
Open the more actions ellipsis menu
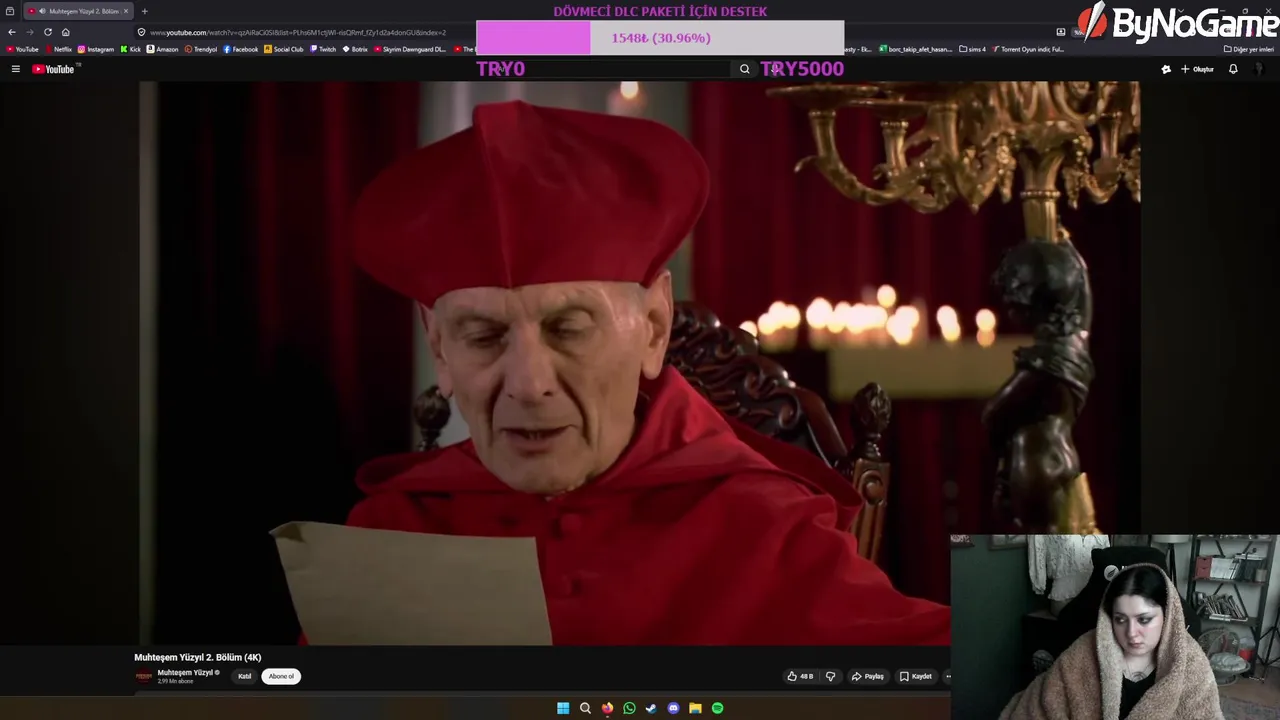tap(948, 677)
